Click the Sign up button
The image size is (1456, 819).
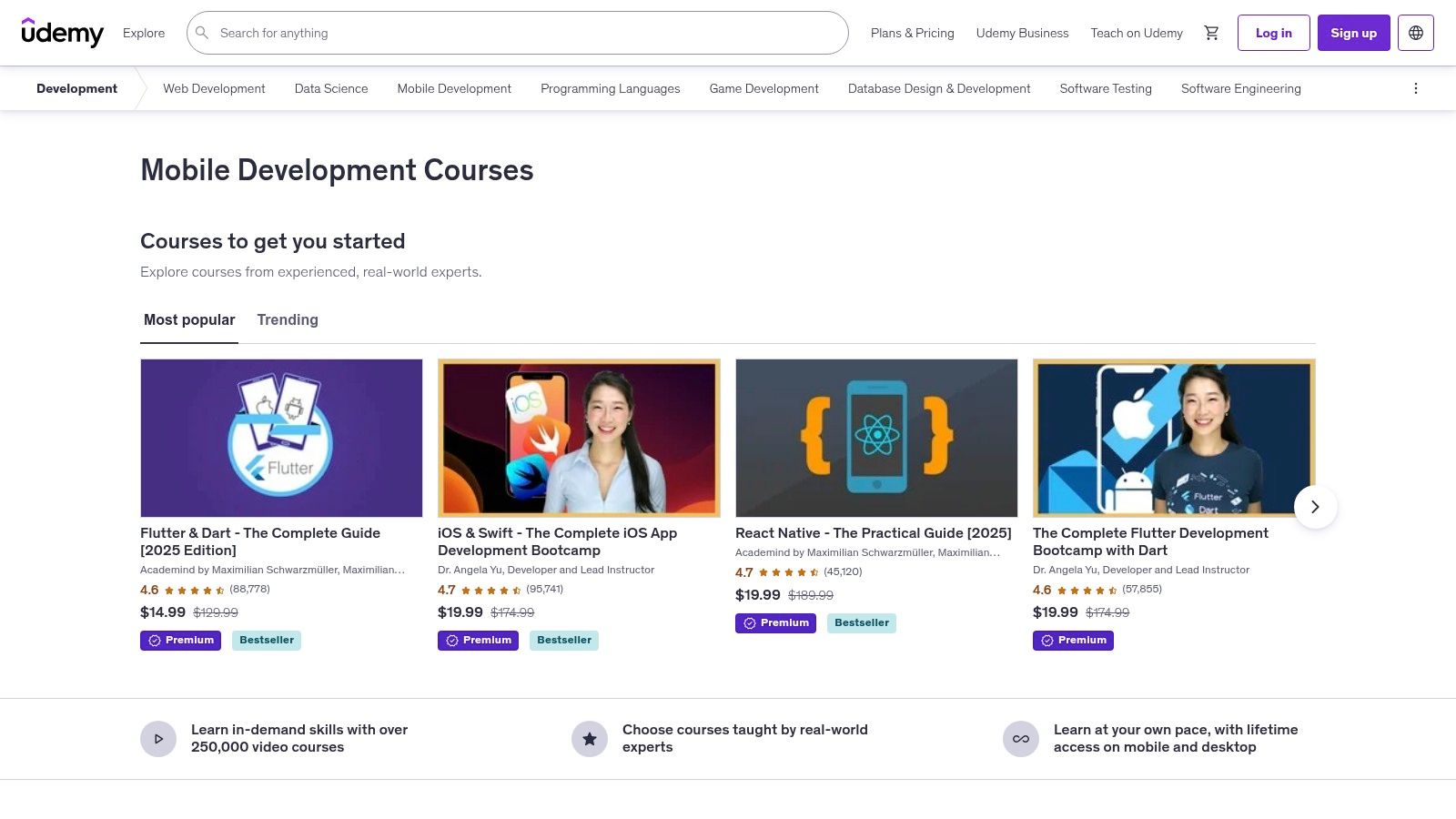tap(1354, 33)
